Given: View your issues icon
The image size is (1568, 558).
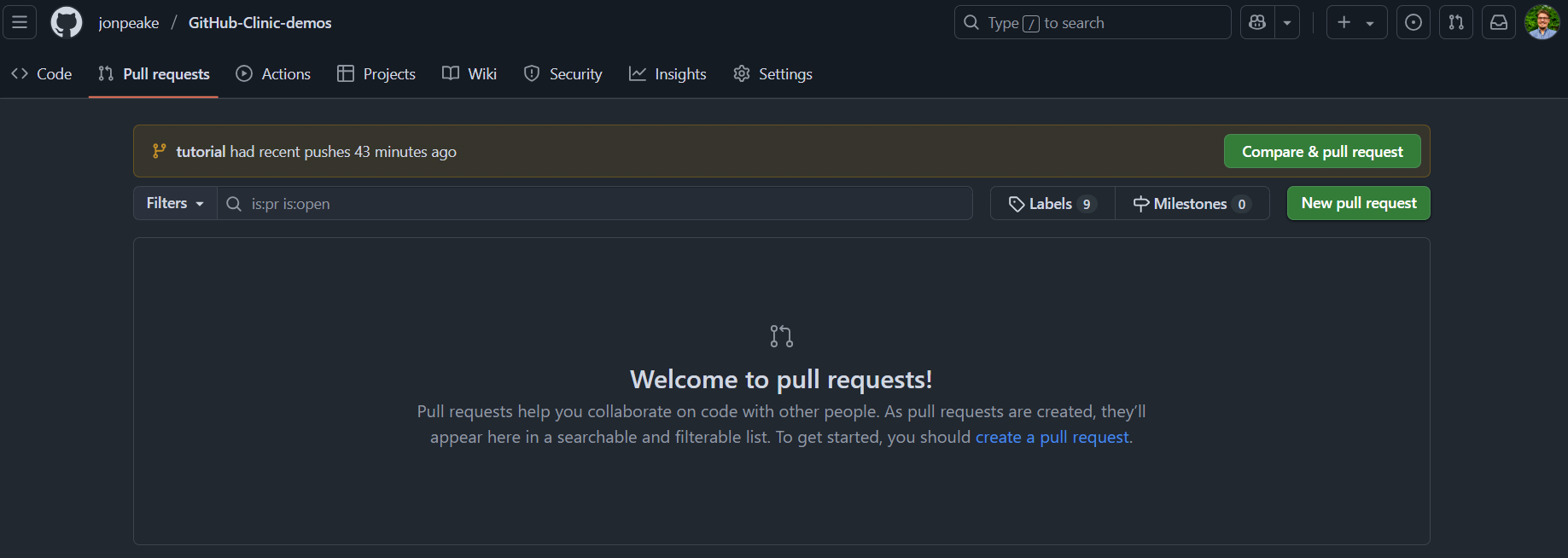Looking at the screenshot, I should 1414,23.
